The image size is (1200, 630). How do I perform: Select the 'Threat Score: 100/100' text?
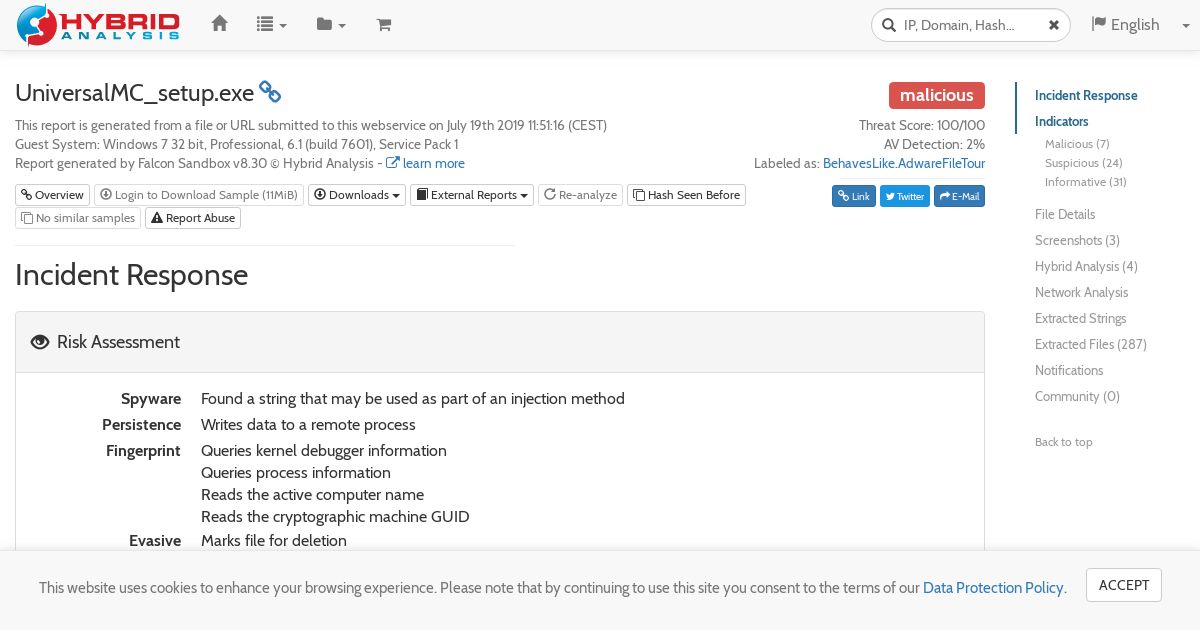coord(922,125)
